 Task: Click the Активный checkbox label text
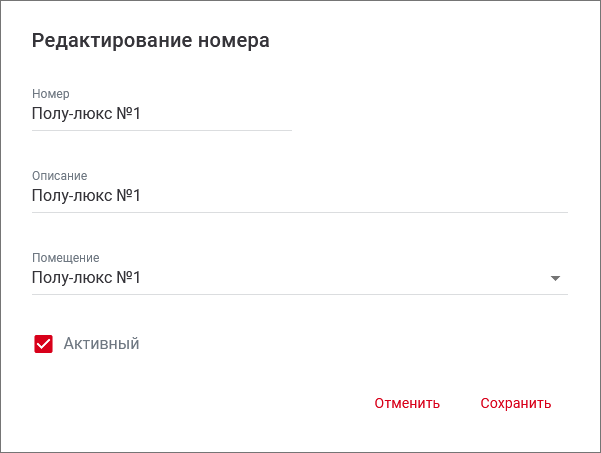click(x=101, y=344)
